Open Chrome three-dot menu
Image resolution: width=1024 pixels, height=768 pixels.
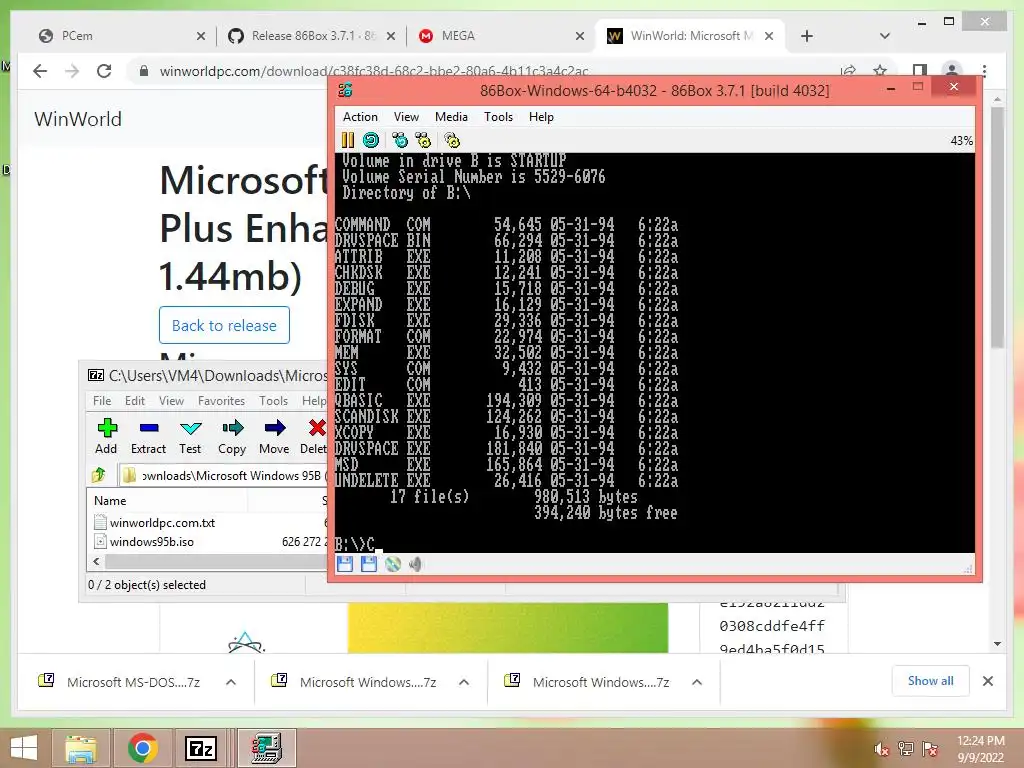tap(984, 71)
